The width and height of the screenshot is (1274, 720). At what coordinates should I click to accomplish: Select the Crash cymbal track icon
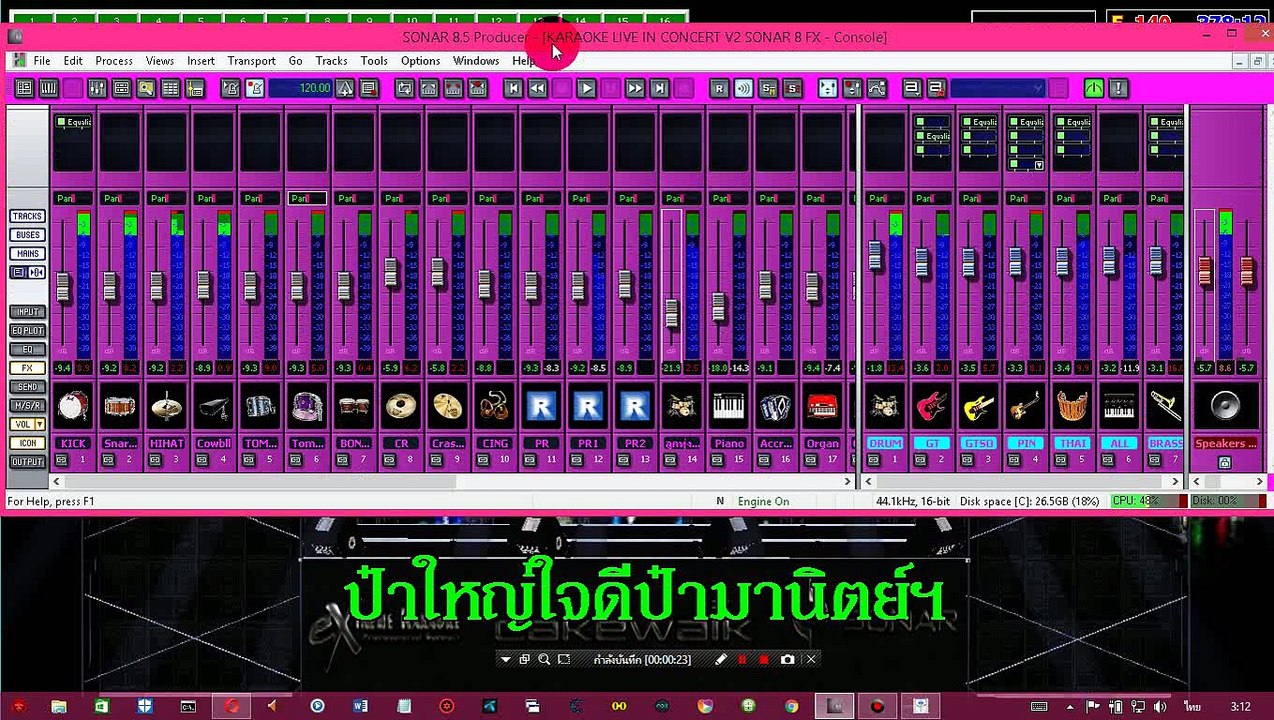click(x=448, y=406)
